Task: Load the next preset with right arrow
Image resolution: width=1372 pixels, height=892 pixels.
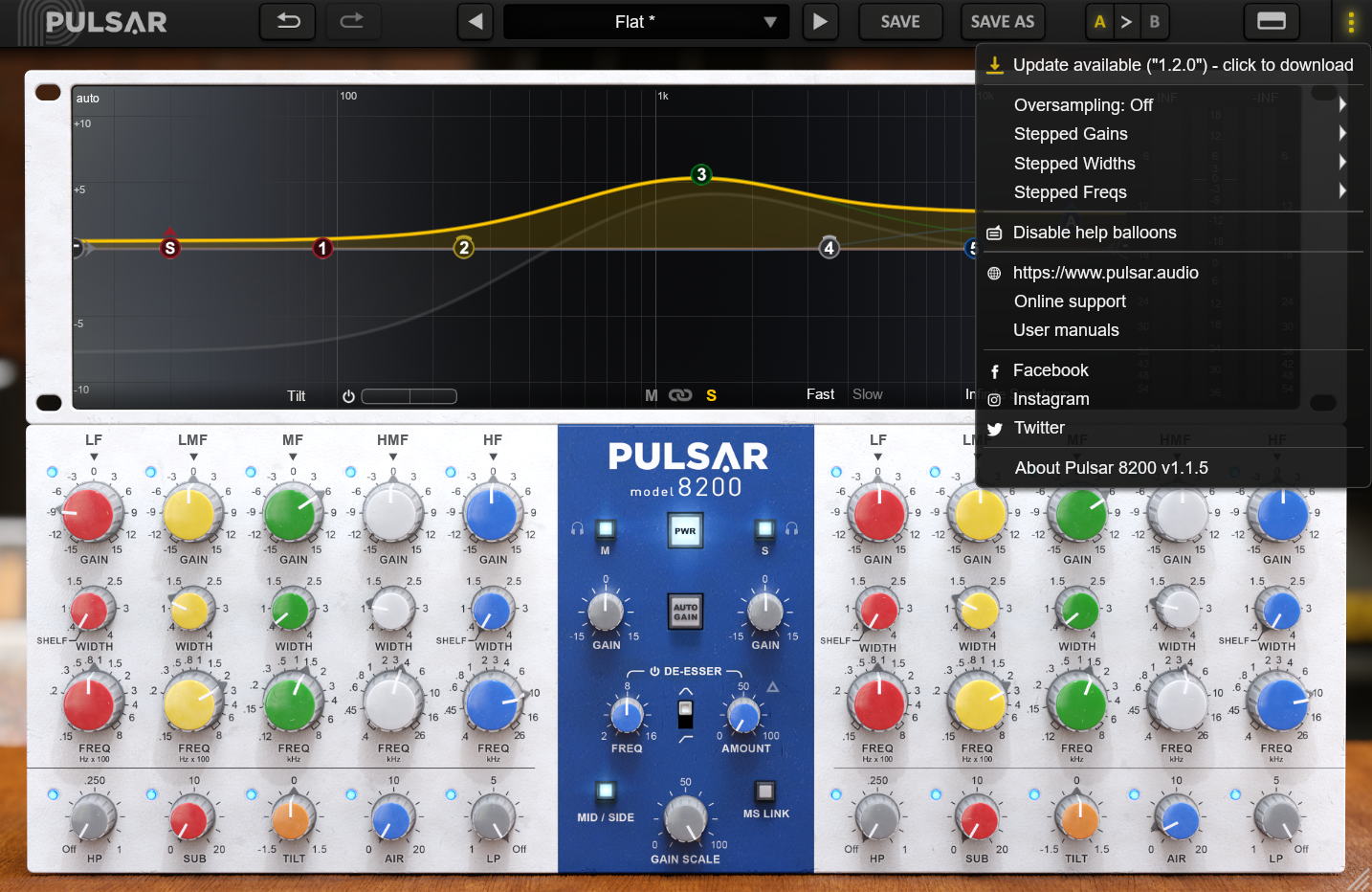Action: 820,21
